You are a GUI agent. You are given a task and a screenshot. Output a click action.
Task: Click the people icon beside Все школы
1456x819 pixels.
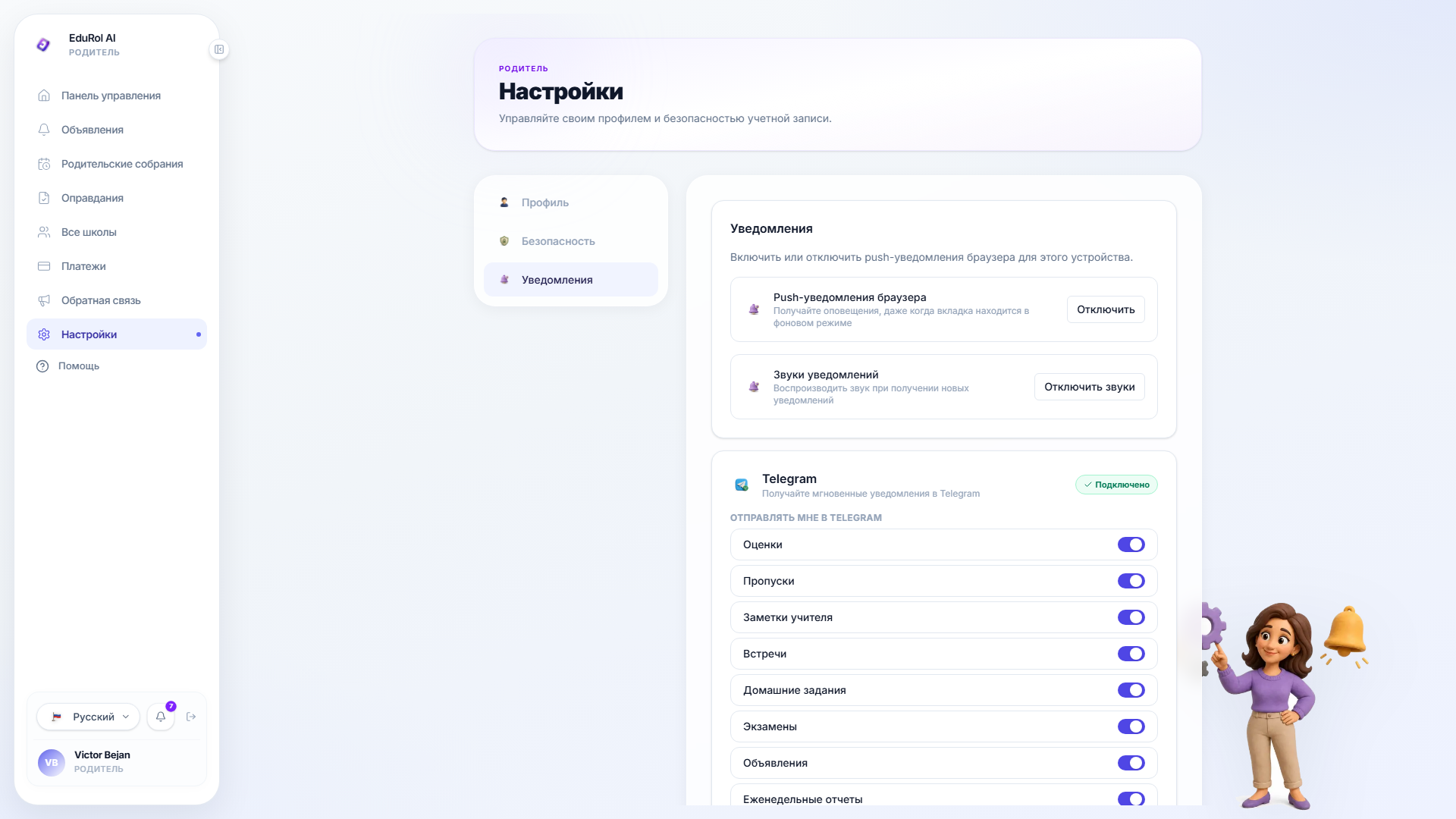44,232
